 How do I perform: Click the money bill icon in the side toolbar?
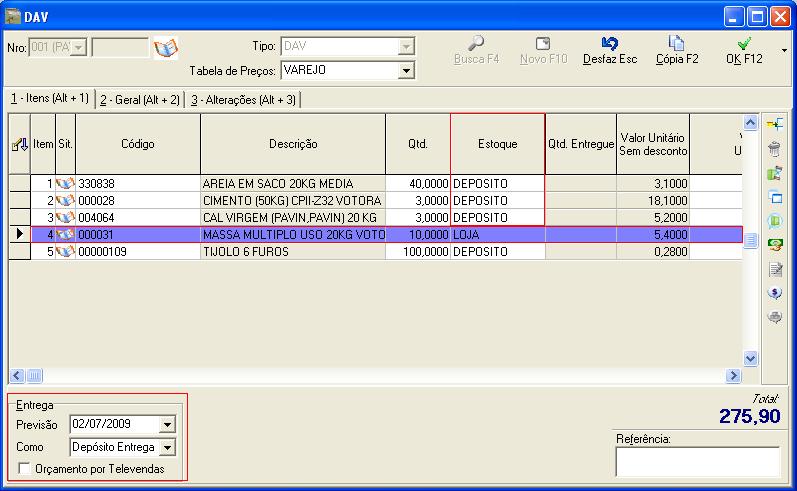coord(774,244)
